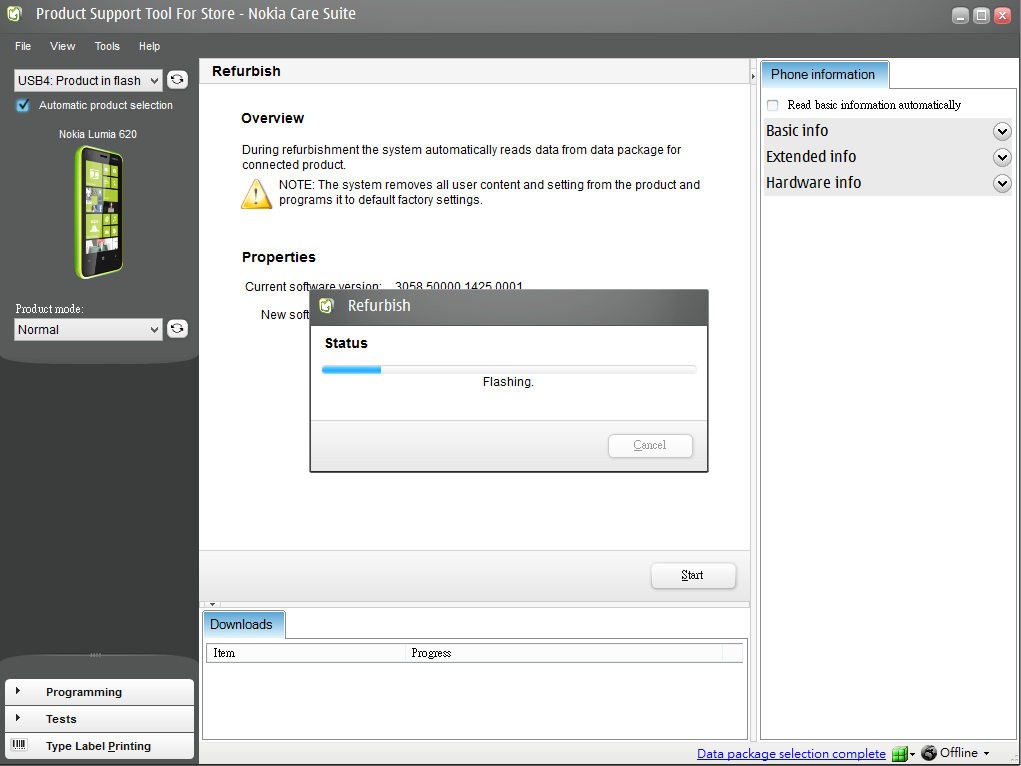Maximize the Nokia Care Suite window
This screenshot has height=766, width=1021.
pyautogui.click(x=981, y=16)
